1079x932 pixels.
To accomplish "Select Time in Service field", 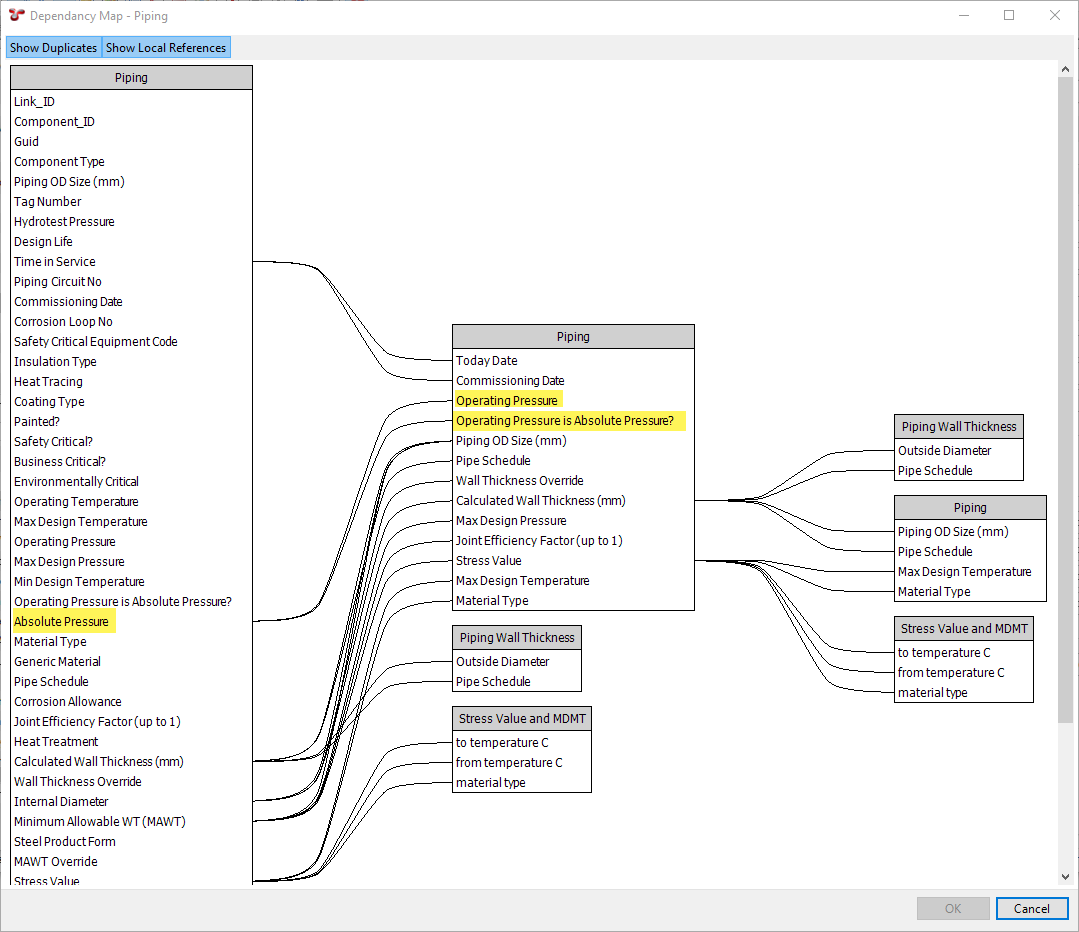I will [55, 262].
